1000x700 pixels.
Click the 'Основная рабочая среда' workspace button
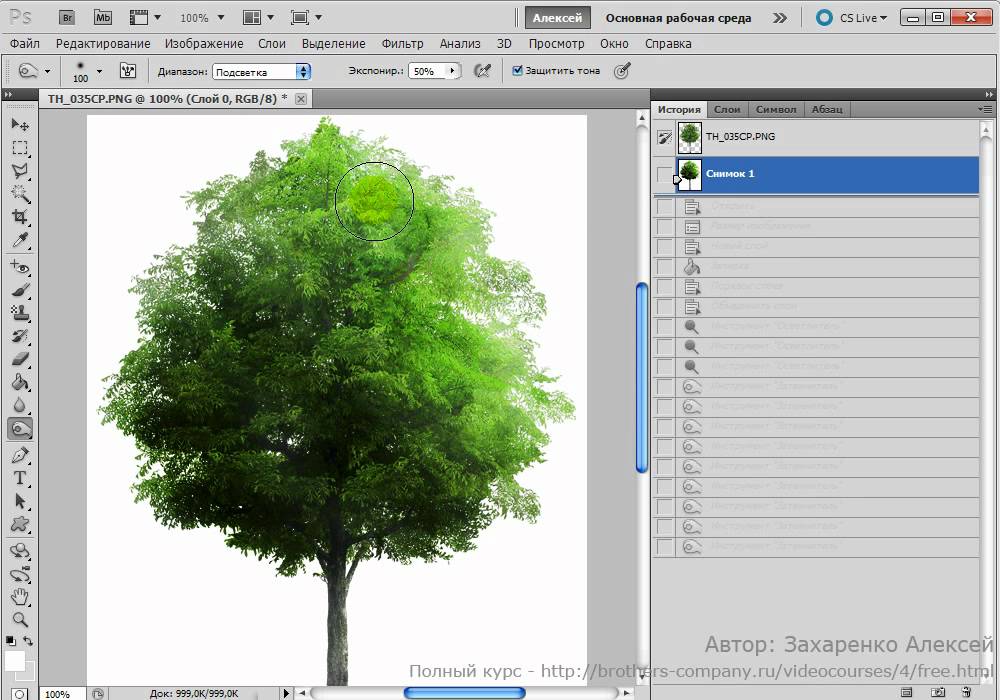click(x=678, y=18)
